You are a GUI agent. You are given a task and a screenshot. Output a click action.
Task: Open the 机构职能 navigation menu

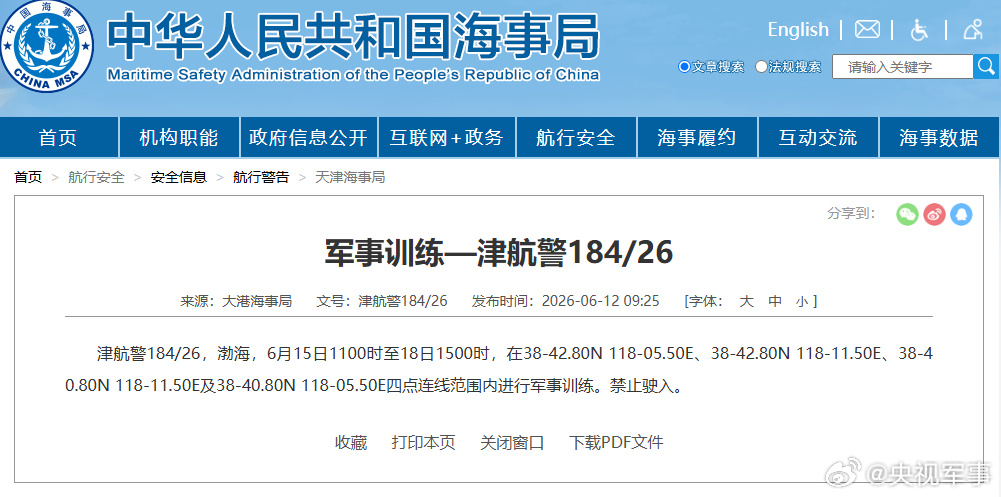click(179, 137)
